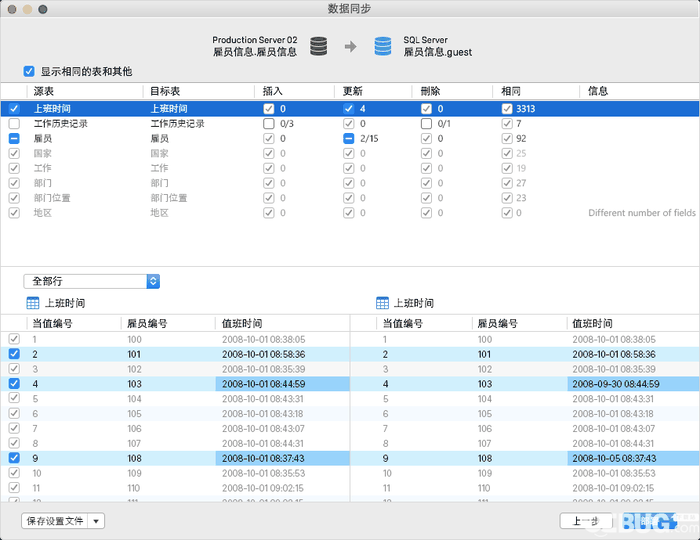Image resolution: width=700 pixels, height=540 pixels.
Task: Click the 保存设置文件 button
Action: pyautogui.click(x=55, y=521)
